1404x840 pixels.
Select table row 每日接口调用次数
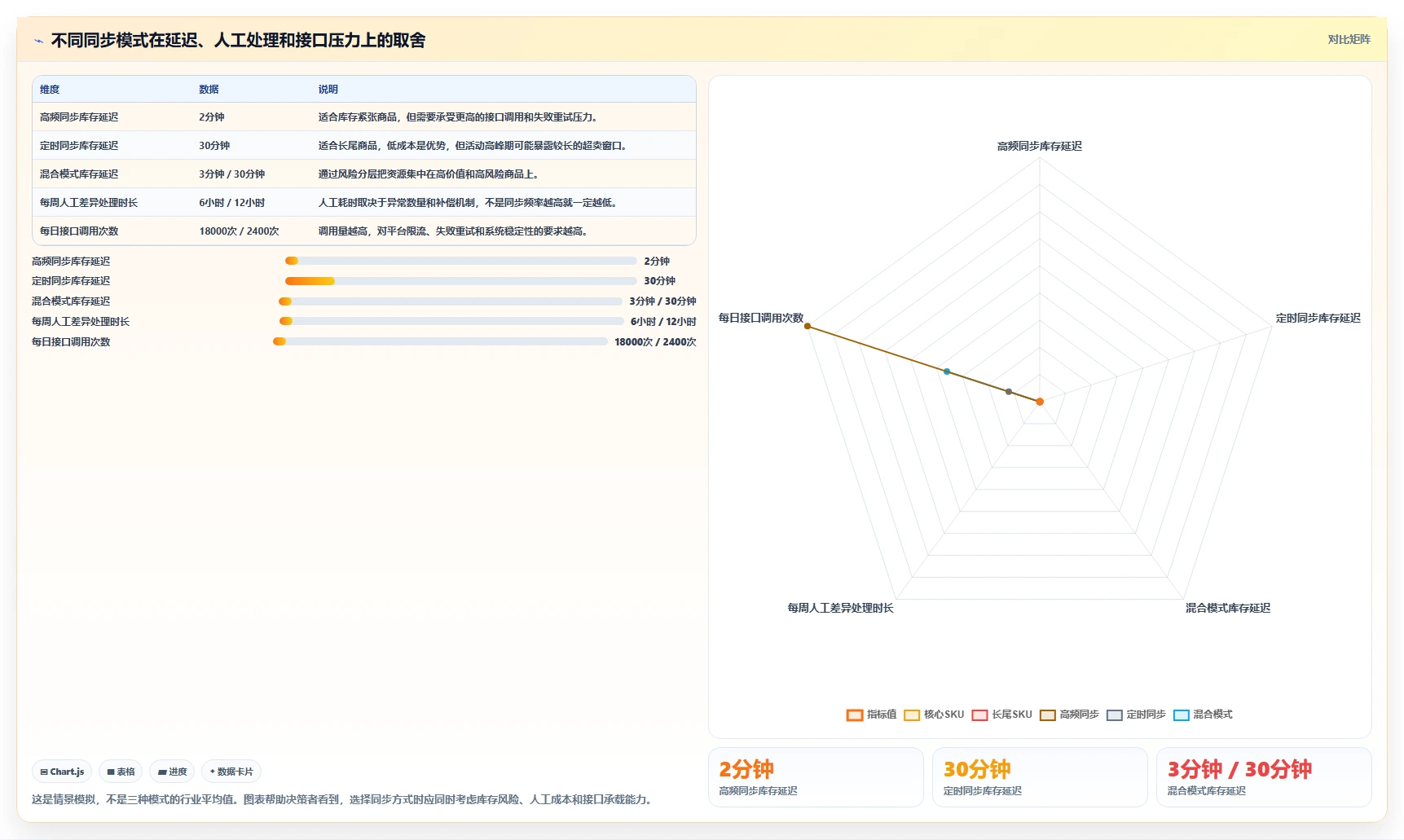pos(364,231)
